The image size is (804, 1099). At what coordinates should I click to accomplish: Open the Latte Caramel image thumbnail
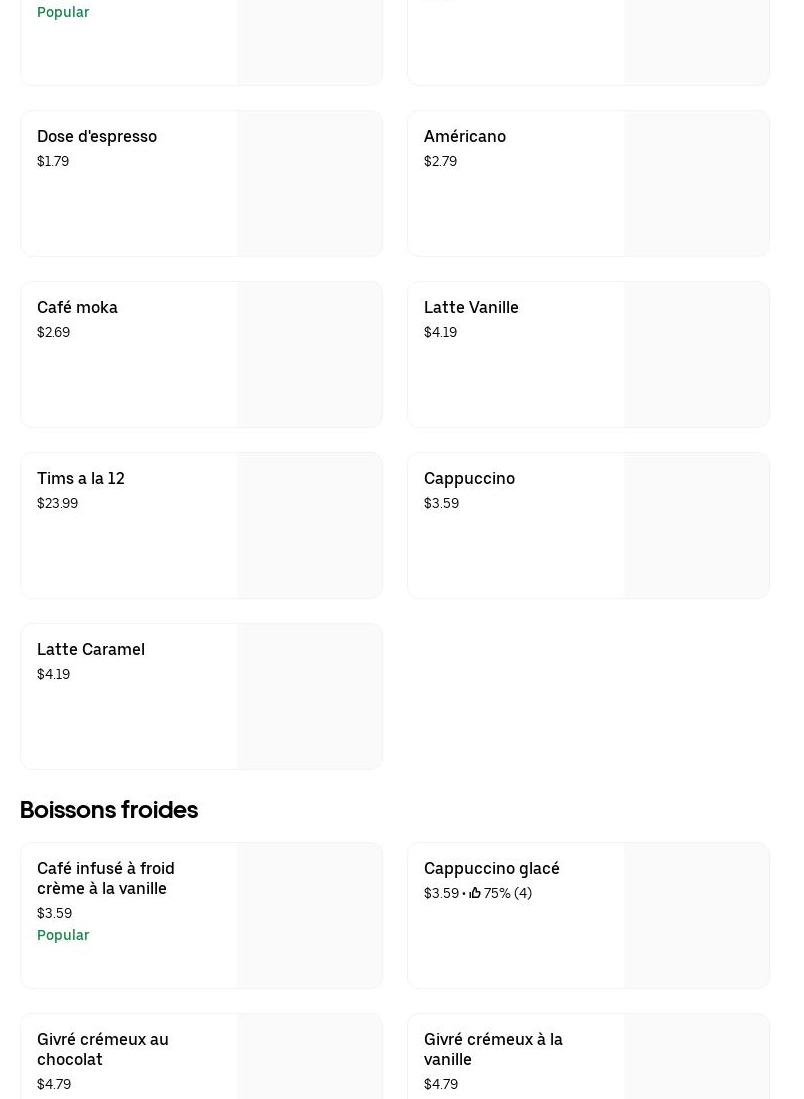(x=310, y=697)
